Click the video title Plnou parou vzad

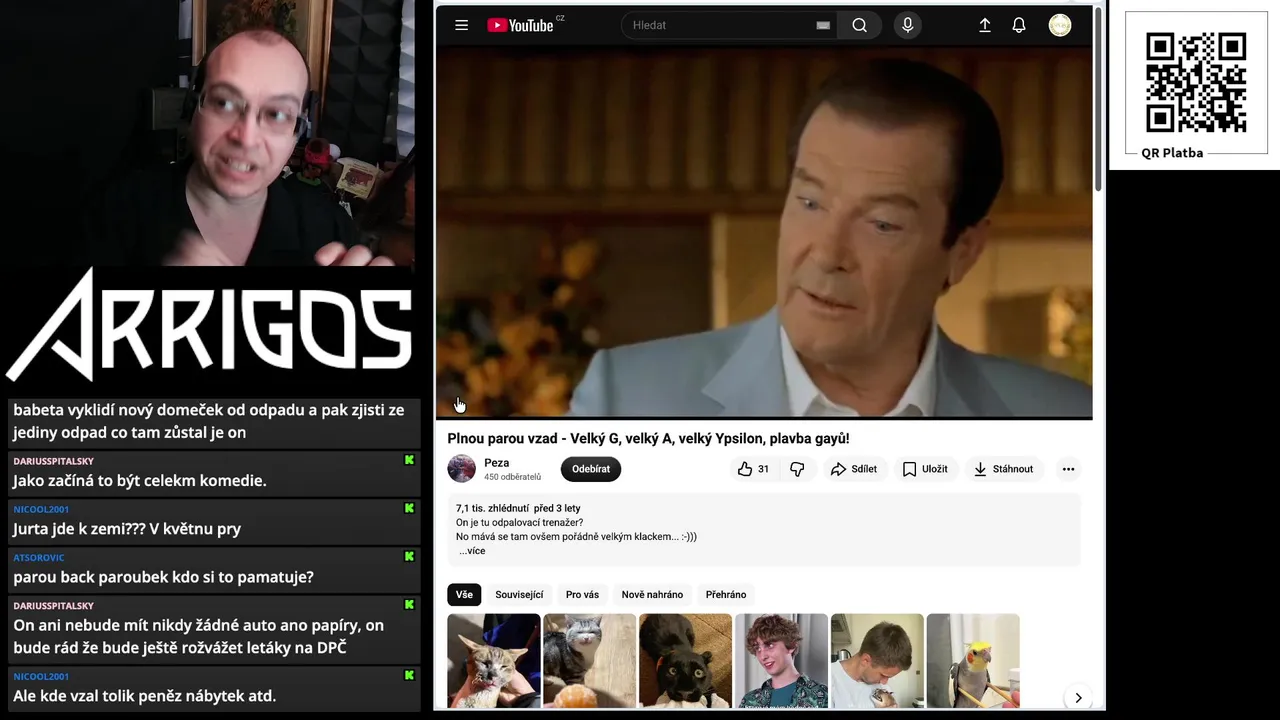pos(648,438)
